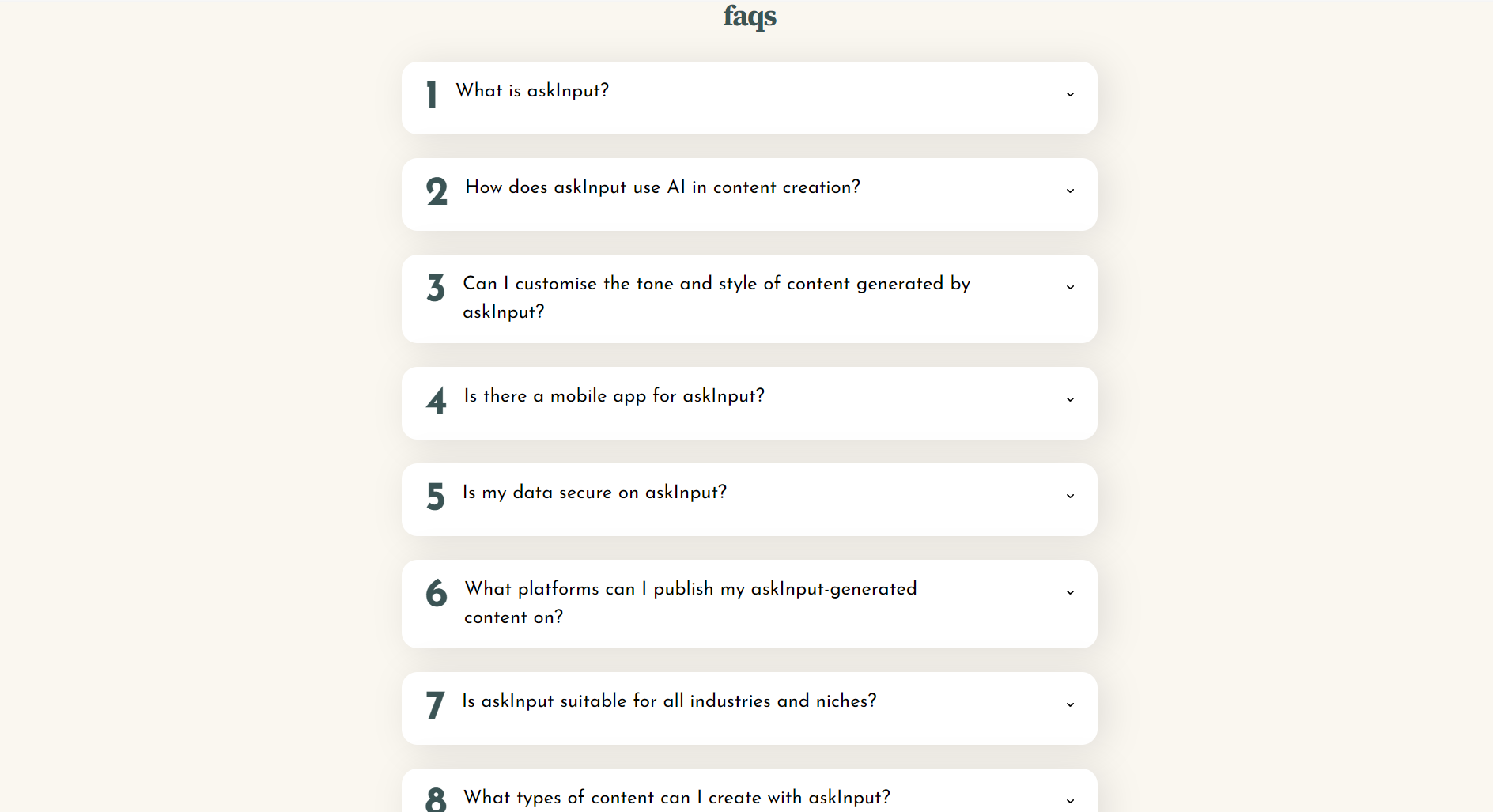Click the 'What is askInput?' question text
This screenshot has height=812, width=1493.
532,91
